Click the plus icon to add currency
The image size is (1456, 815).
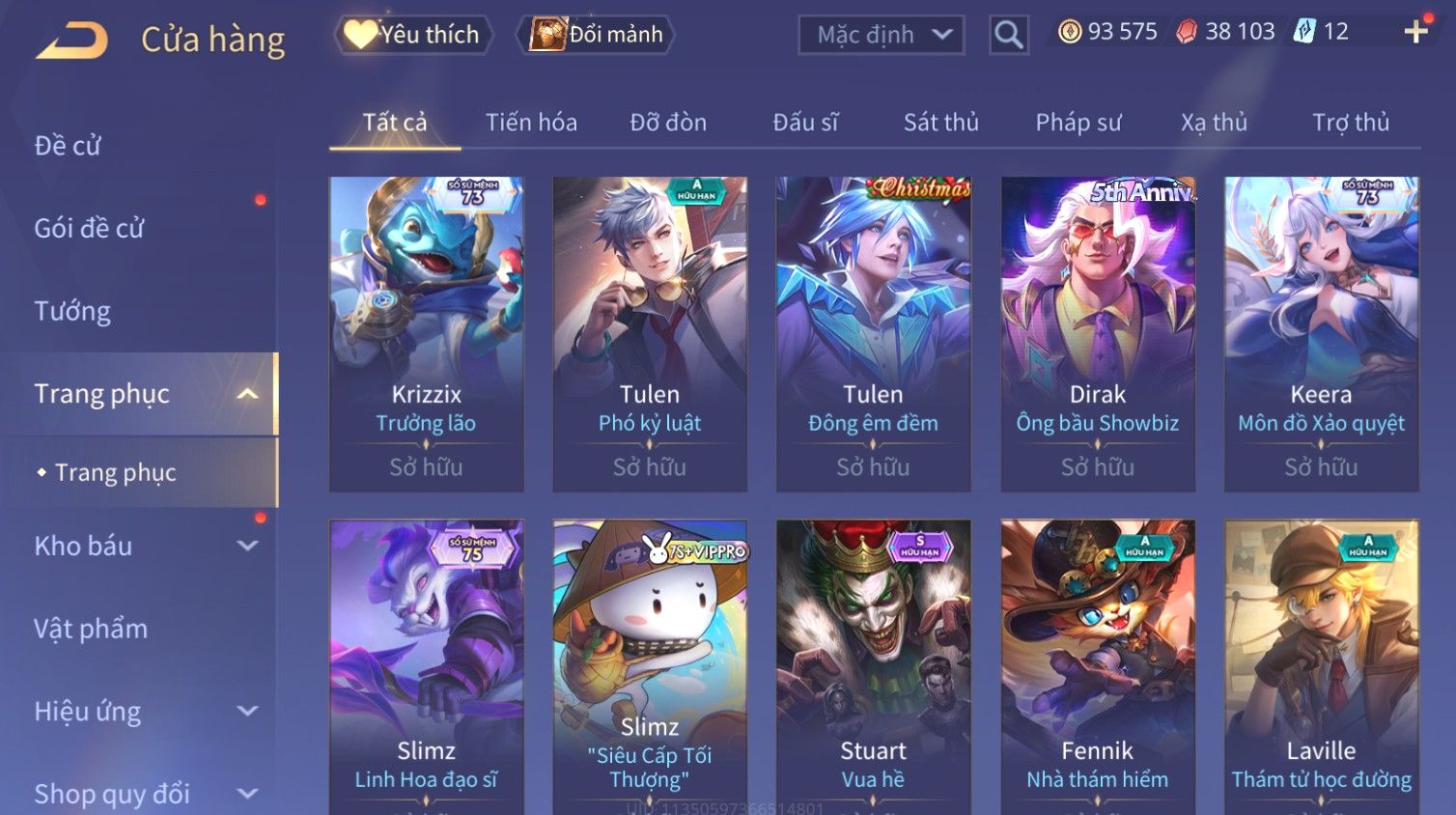1415,32
